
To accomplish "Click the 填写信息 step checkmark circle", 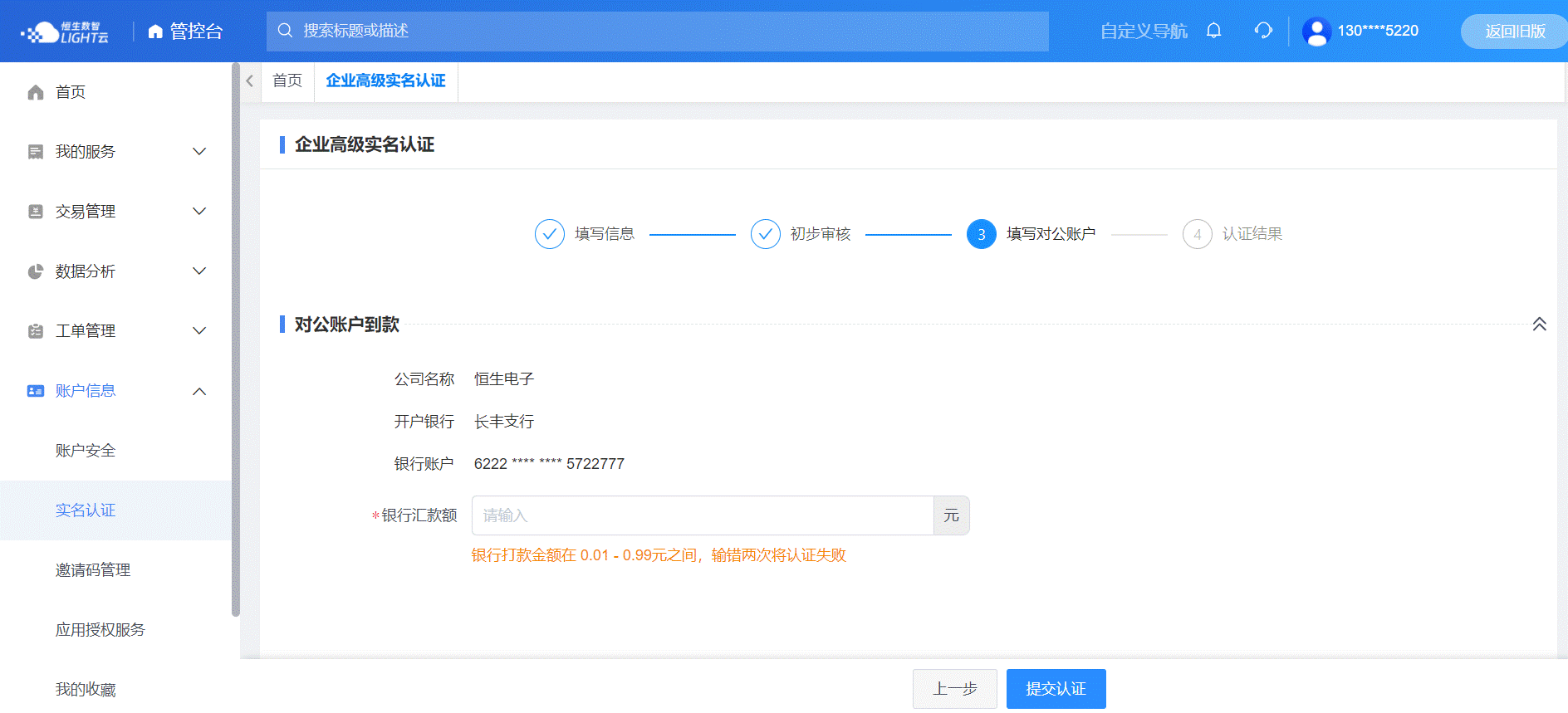I will 550,234.
